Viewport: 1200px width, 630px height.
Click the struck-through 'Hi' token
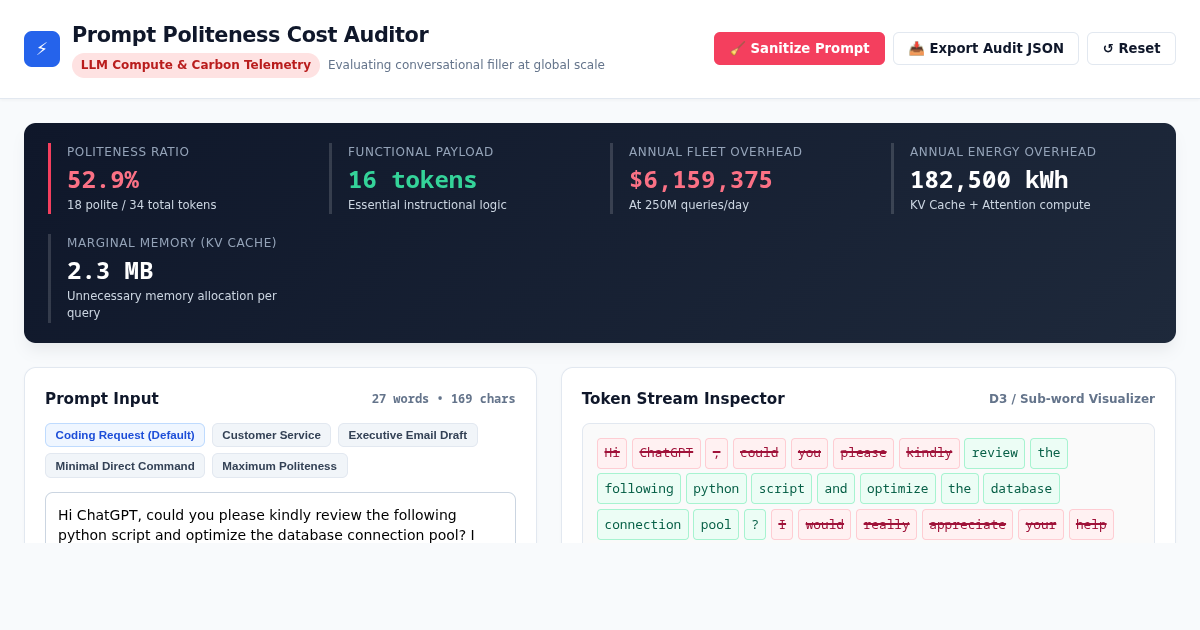[x=612, y=453]
